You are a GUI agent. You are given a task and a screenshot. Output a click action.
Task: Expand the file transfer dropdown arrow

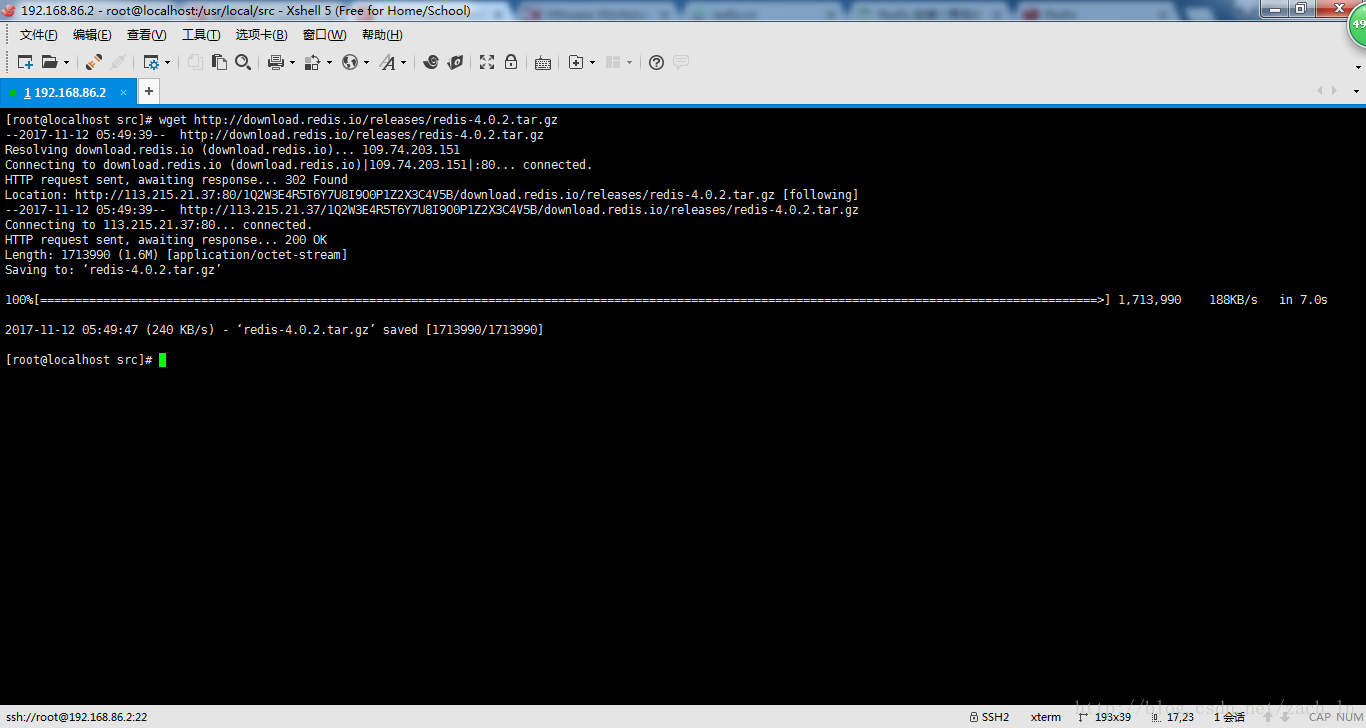coord(329,62)
